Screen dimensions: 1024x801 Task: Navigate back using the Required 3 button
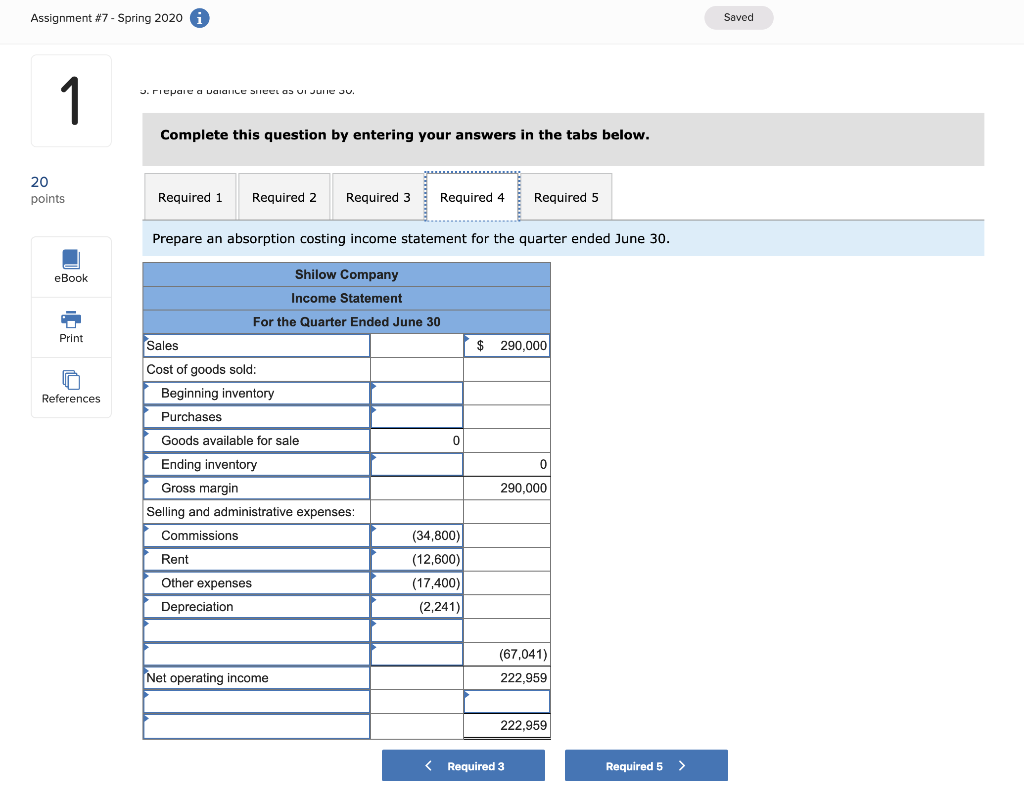click(x=463, y=764)
